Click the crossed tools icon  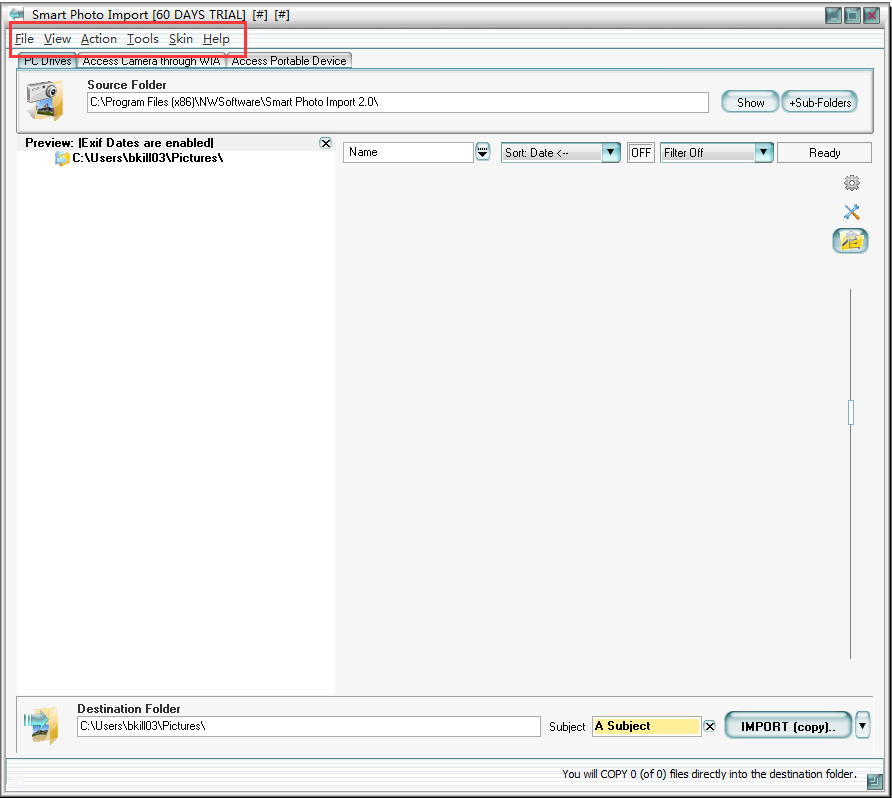tap(852, 212)
